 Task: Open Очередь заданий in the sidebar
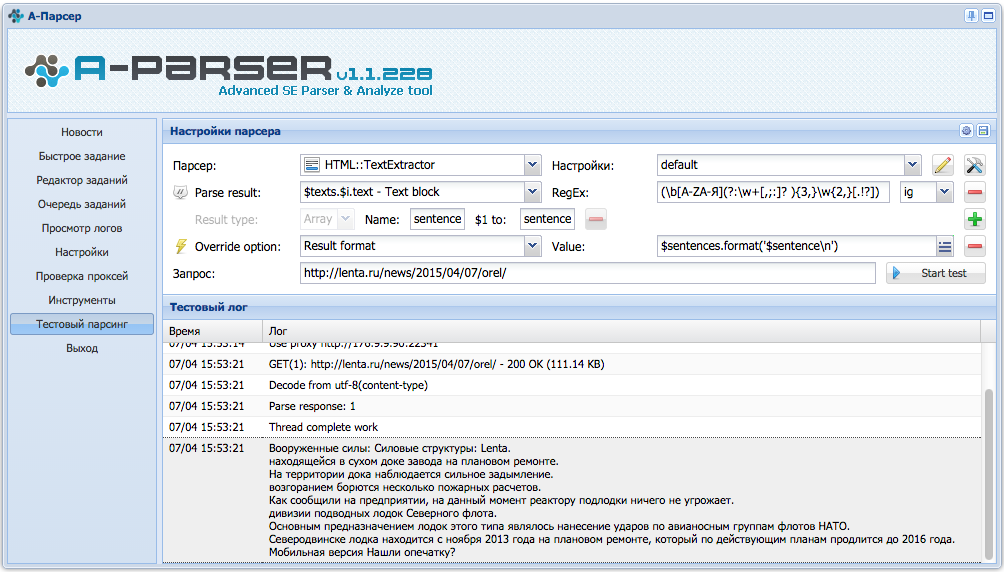(x=82, y=204)
